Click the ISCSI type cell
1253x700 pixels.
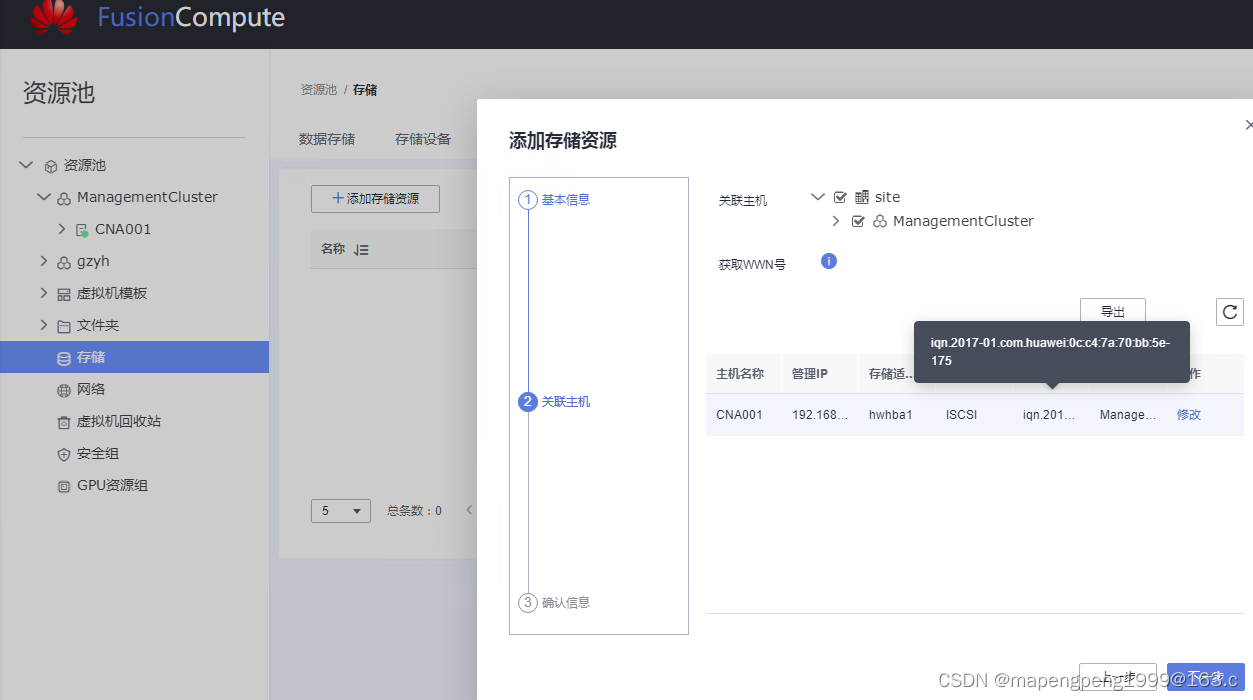coord(961,414)
